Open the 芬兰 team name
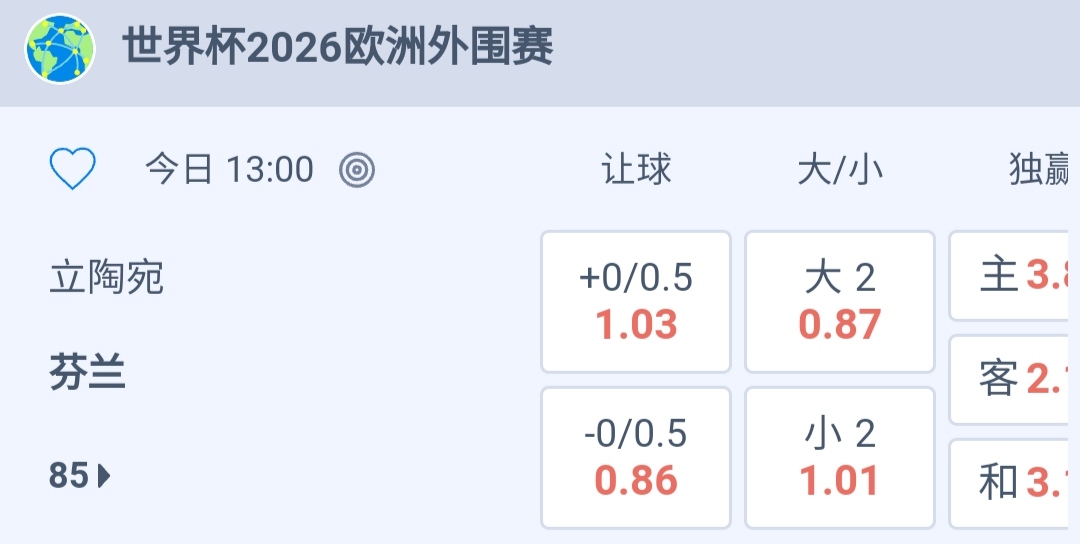This screenshot has height=544, width=1080. 87,374
